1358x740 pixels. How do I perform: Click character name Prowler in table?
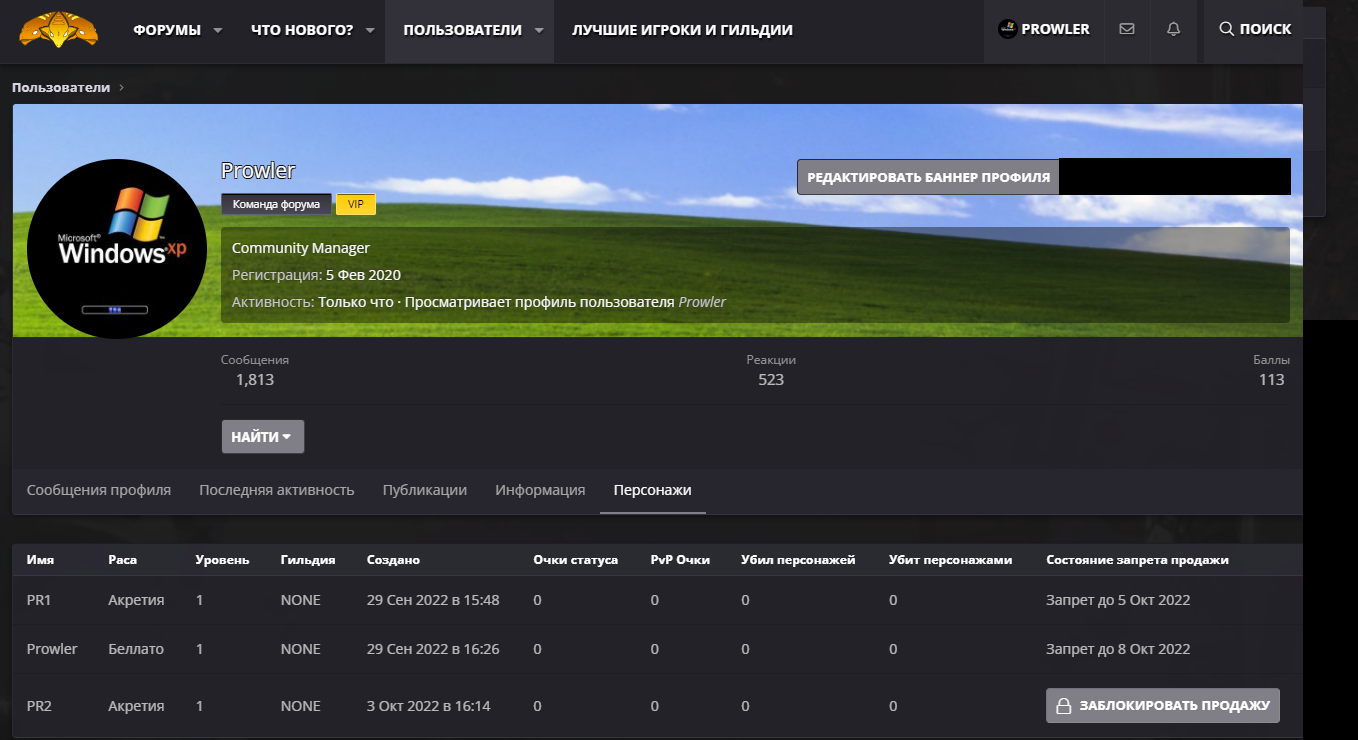(x=52, y=649)
